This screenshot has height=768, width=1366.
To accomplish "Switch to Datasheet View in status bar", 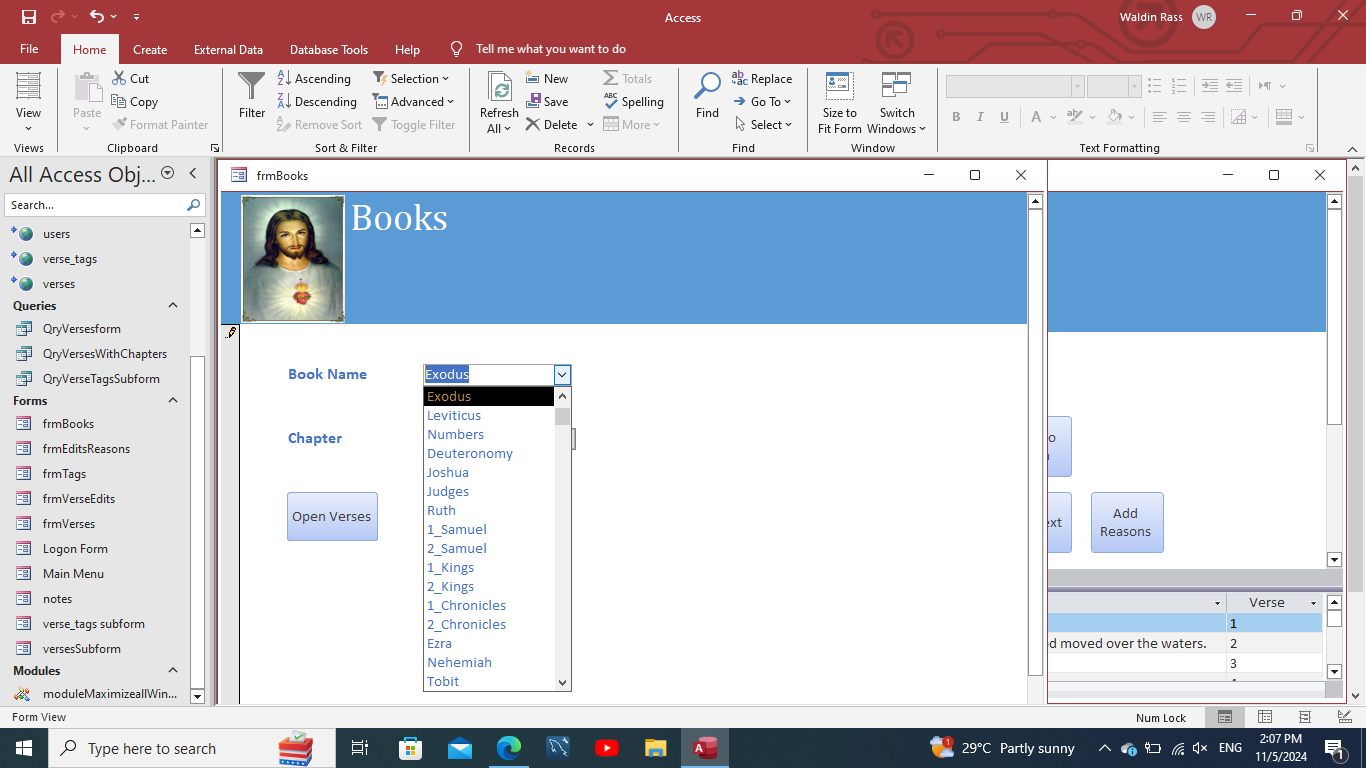I will click(1264, 717).
